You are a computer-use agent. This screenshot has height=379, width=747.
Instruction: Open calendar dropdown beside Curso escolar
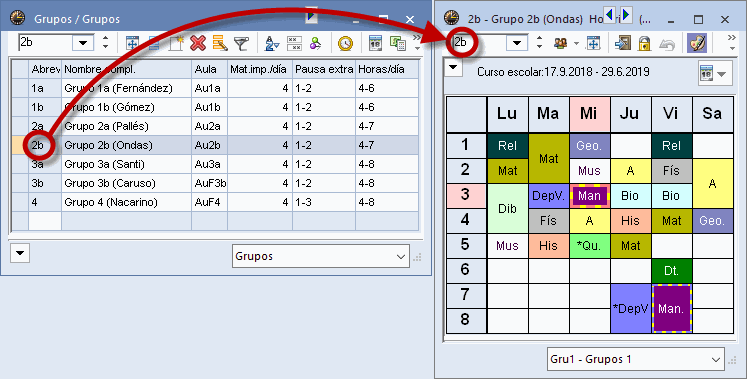point(715,74)
